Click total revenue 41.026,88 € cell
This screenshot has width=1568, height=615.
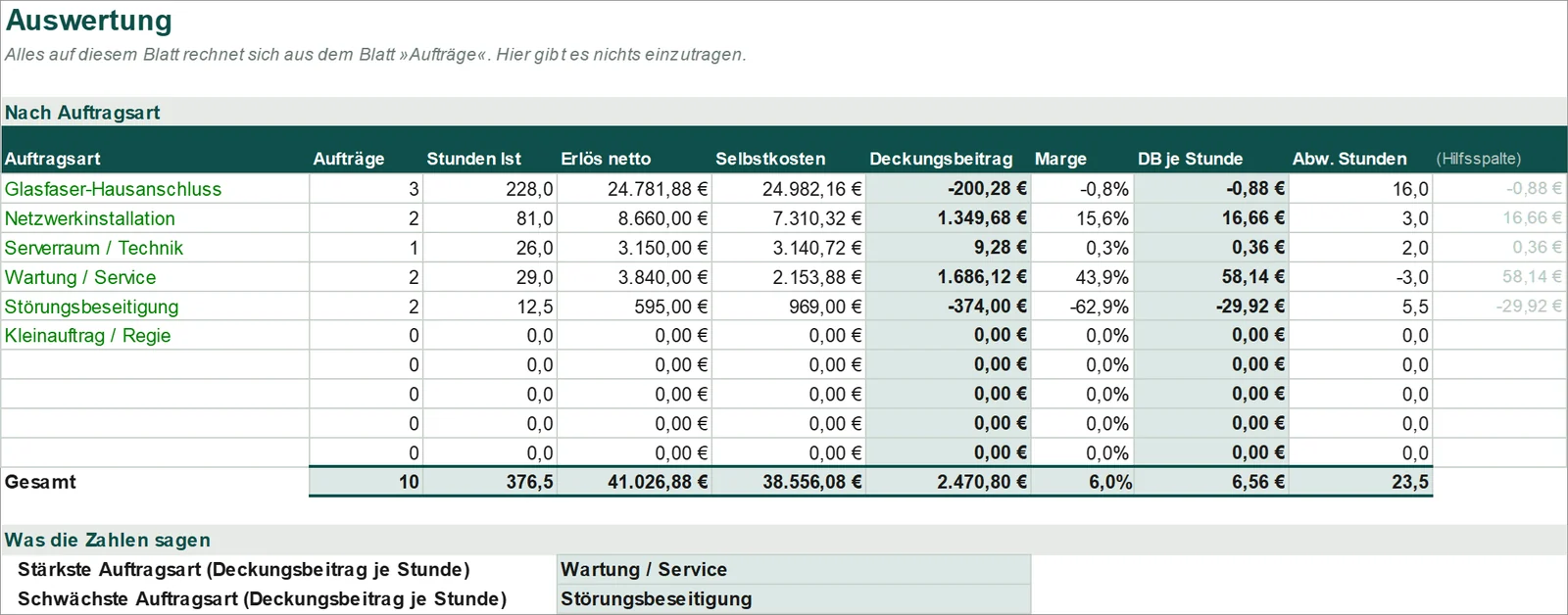point(635,482)
